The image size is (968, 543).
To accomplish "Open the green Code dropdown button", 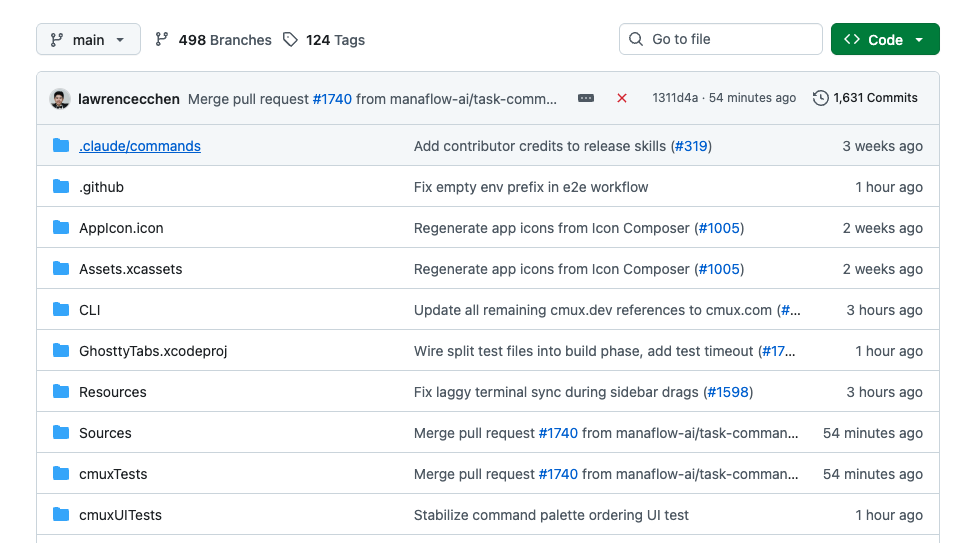I will pos(885,39).
